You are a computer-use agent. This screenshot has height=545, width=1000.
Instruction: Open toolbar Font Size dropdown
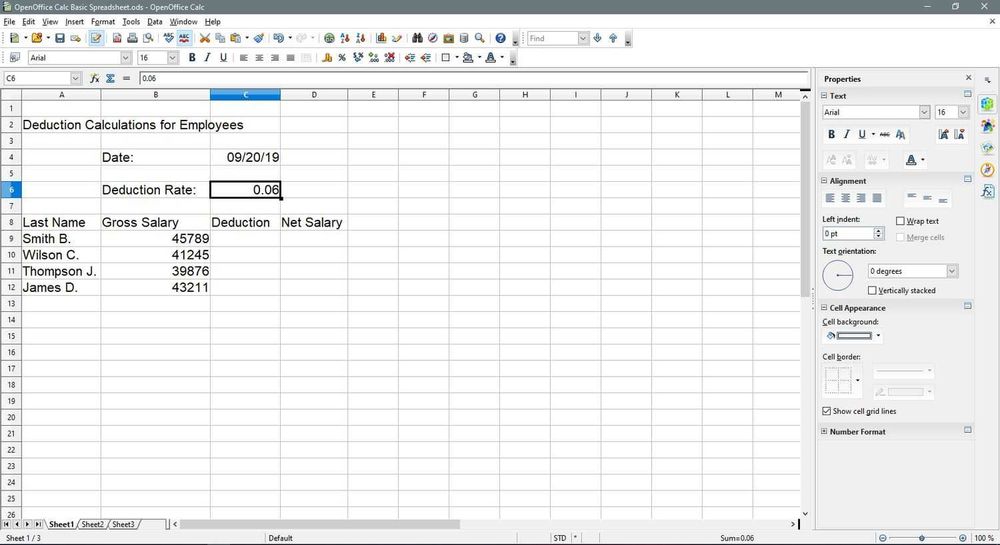click(x=173, y=58)
